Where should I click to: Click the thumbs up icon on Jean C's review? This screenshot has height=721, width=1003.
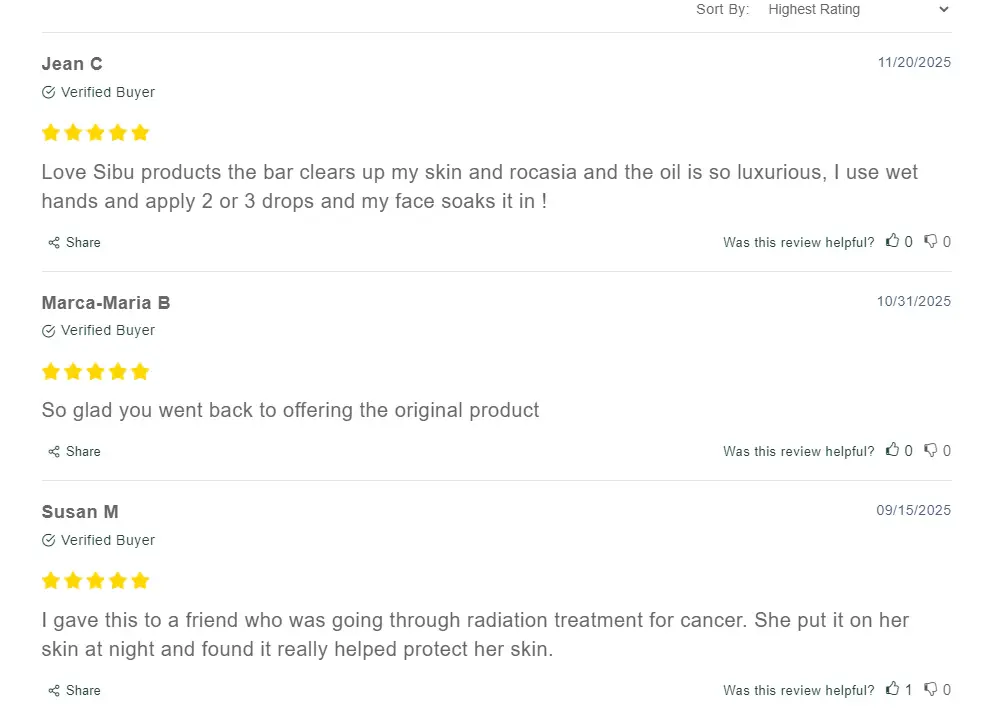893,241
